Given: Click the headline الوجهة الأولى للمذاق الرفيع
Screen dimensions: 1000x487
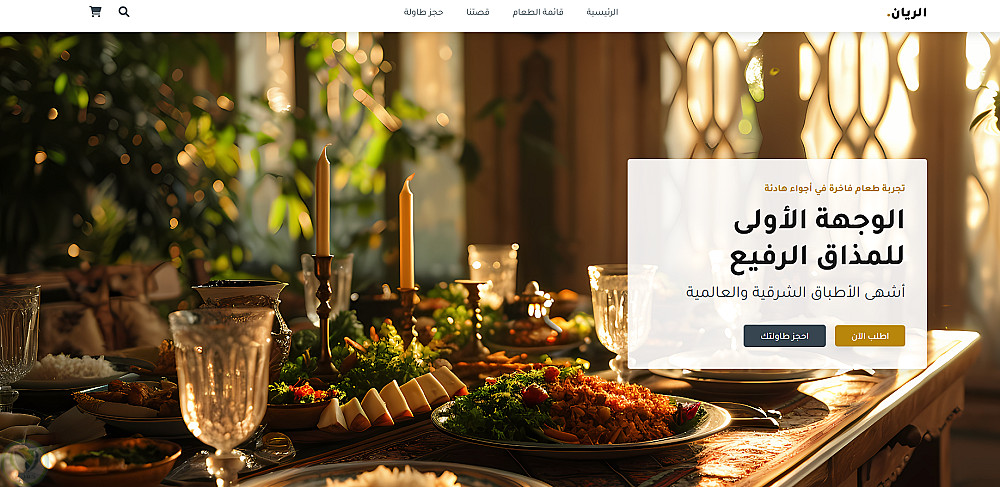Looking at the screenshot, I should pos(818,238).
